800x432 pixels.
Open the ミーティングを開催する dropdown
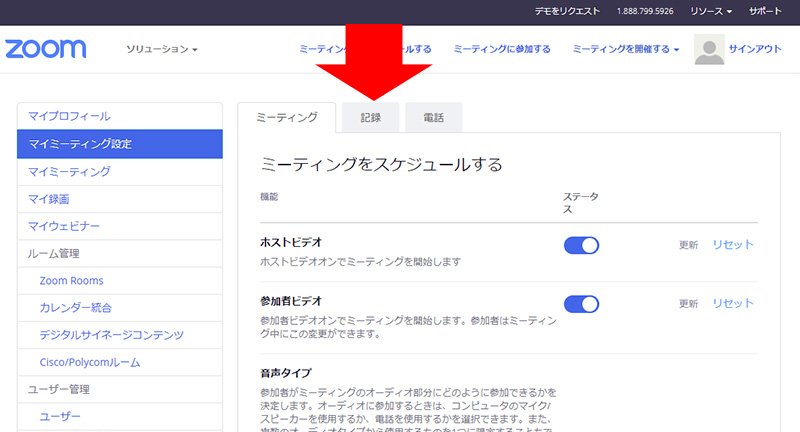tap(625, 49)
